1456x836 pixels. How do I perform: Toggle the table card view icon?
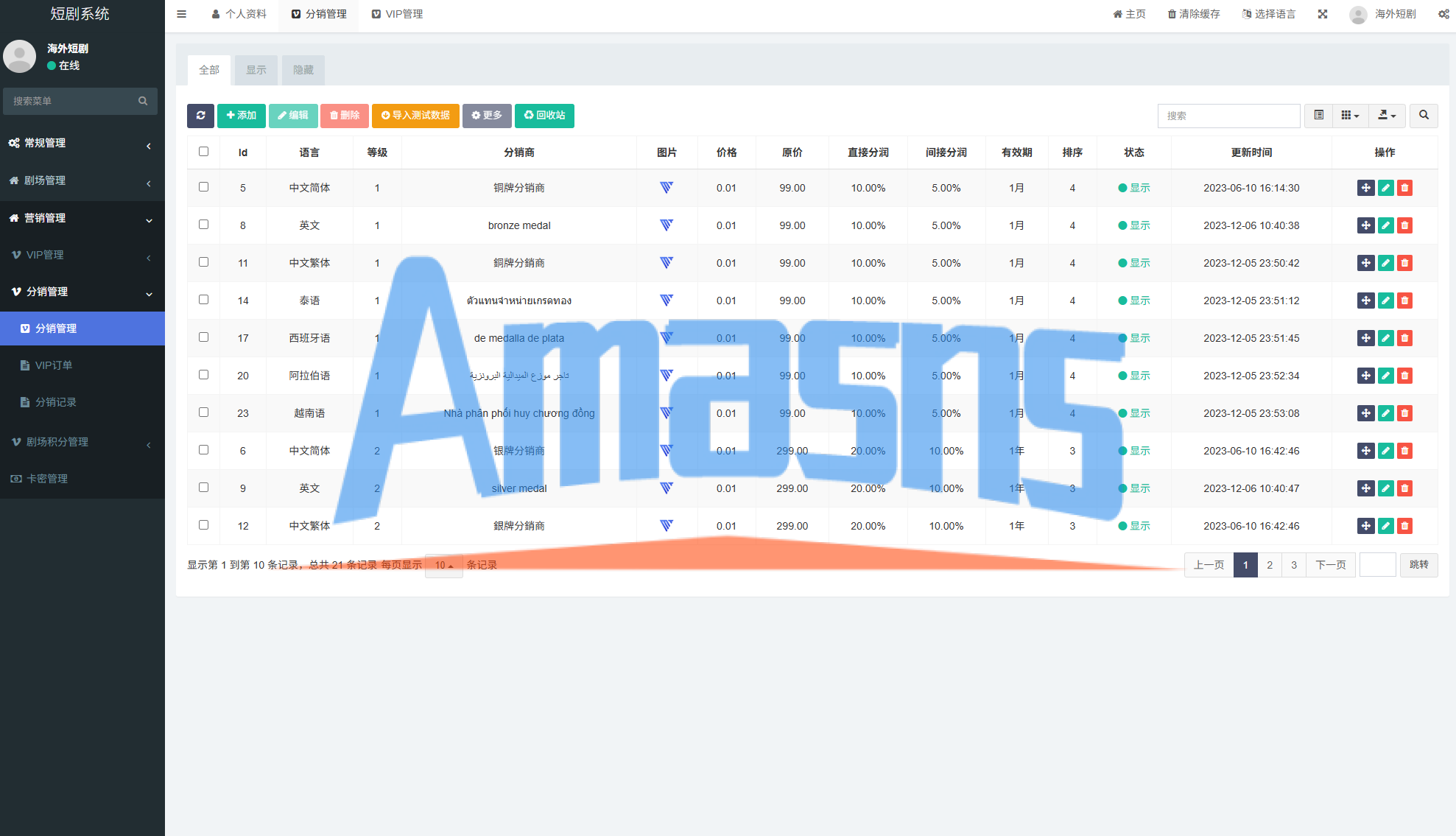tap(1318, 116)
